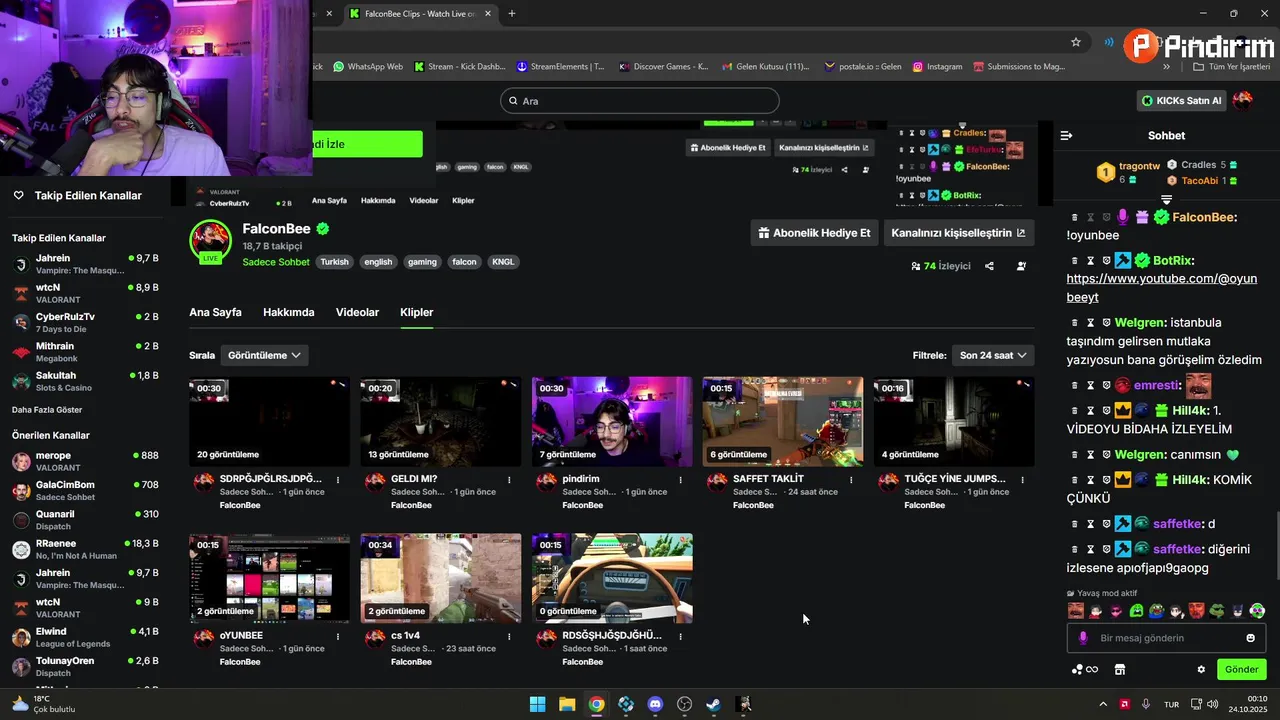The height and width of the screenshot is (720, 1280).
Task: Open the WhatsApp Web bookmark
Action: (368, 67)
